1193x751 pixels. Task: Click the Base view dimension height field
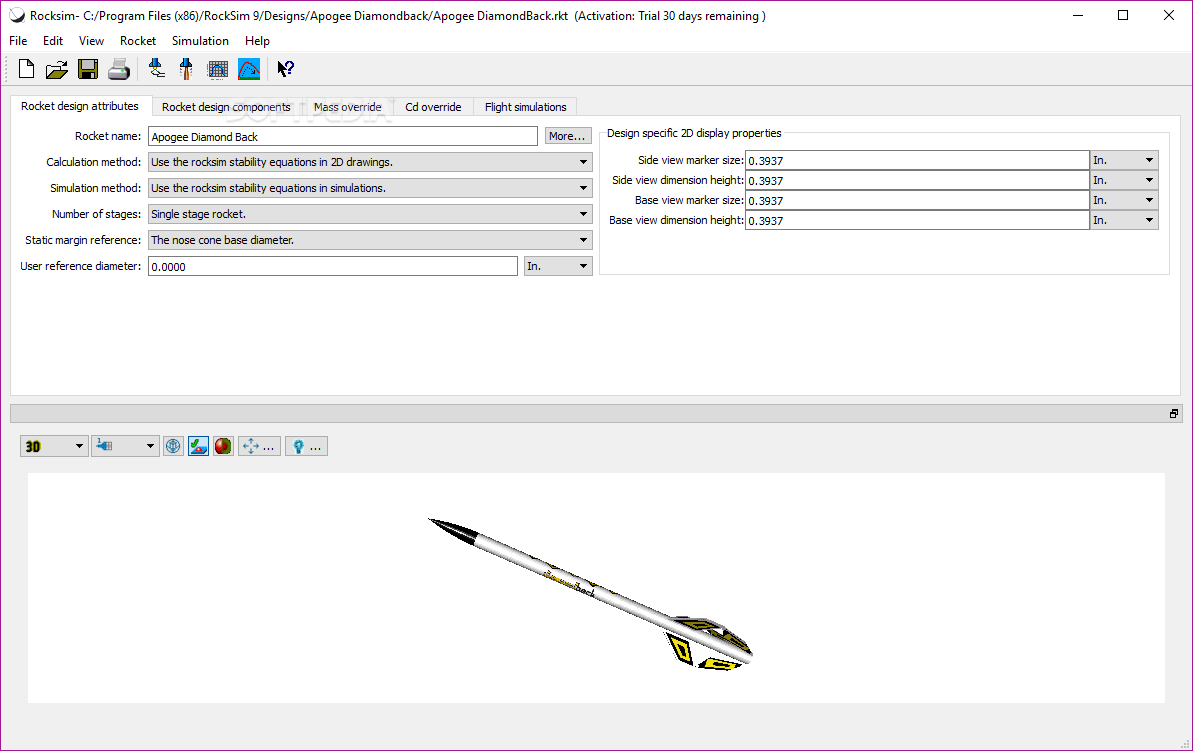918,220
